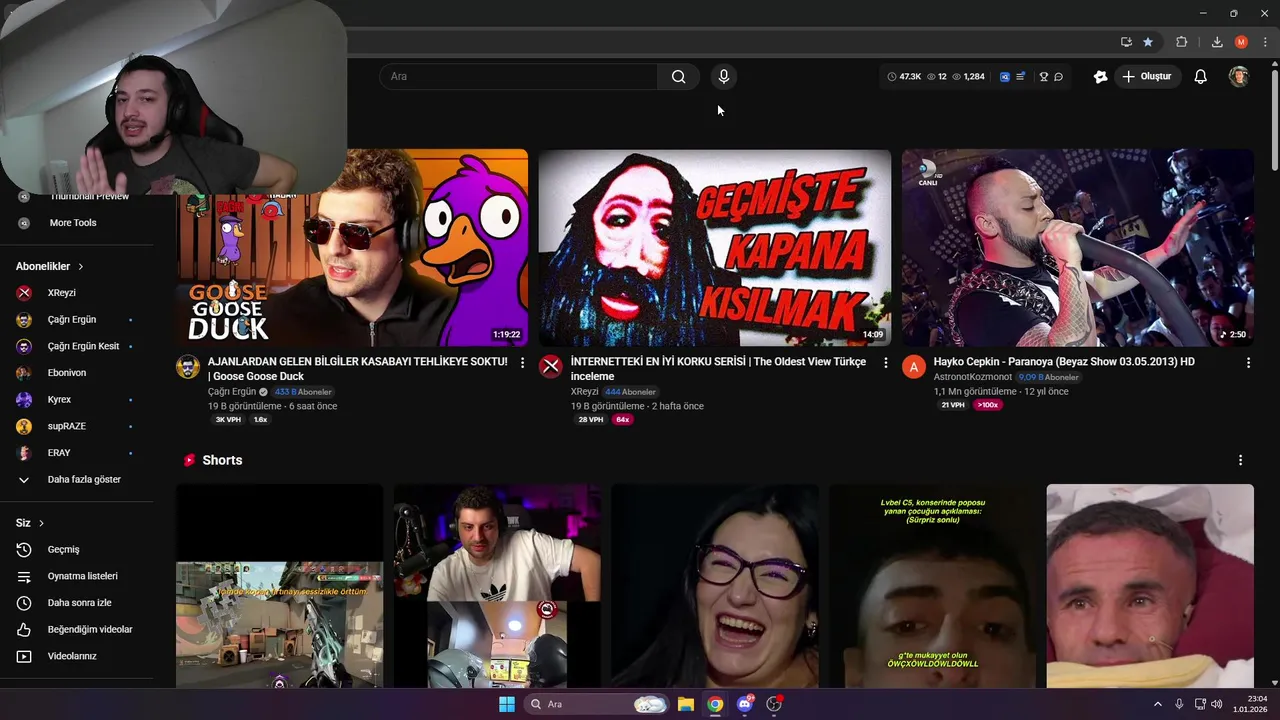The image size is (1280, 720).
Task: Open the AstronotKozmonot channel name link
Action: 974,377
